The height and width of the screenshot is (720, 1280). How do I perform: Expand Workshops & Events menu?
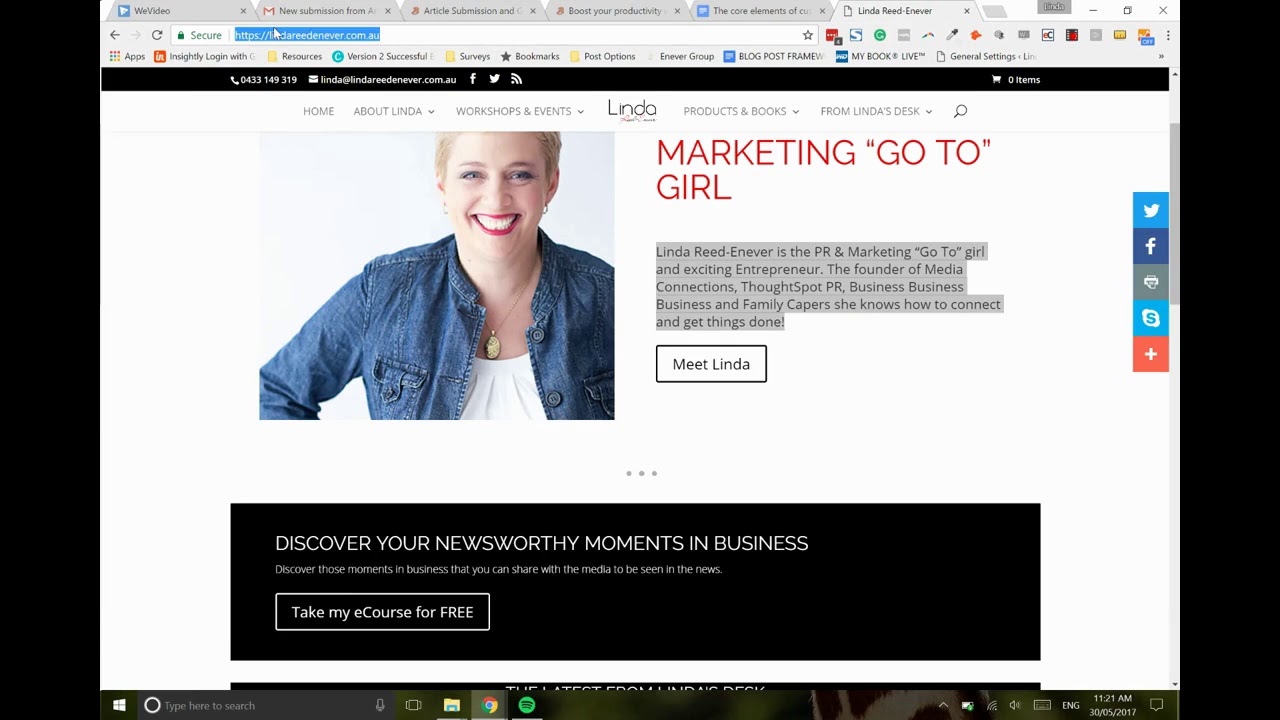[520, 111]
